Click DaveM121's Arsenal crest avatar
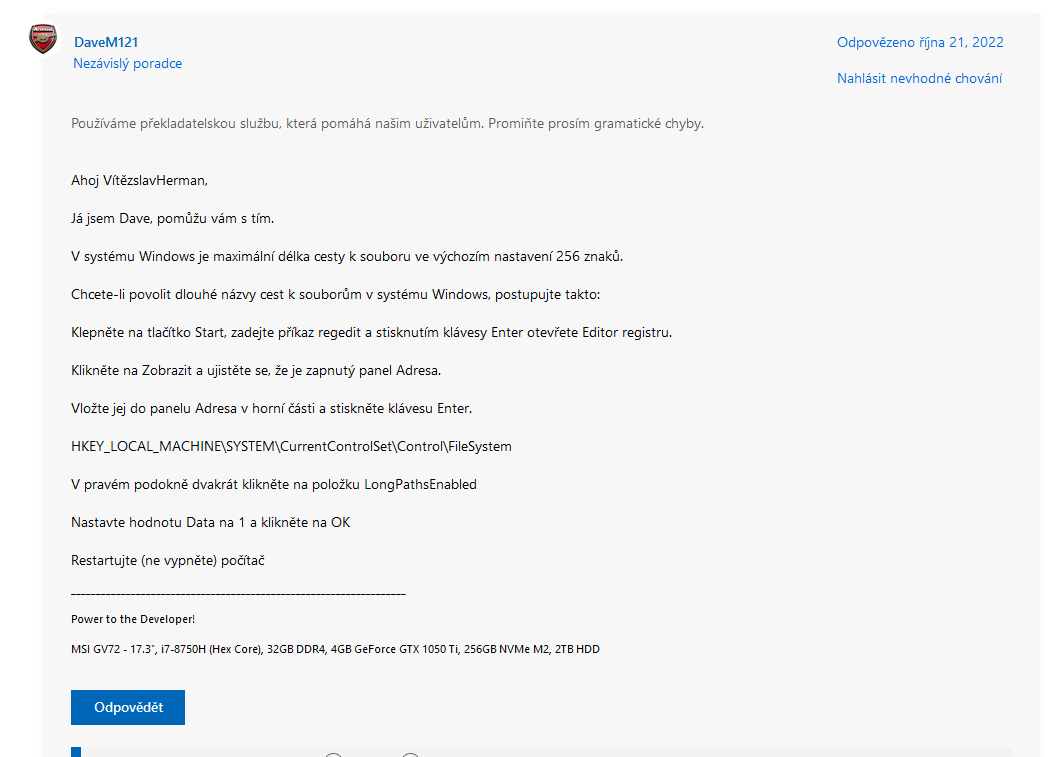The image size is (1051, 757). click(44, 40)
